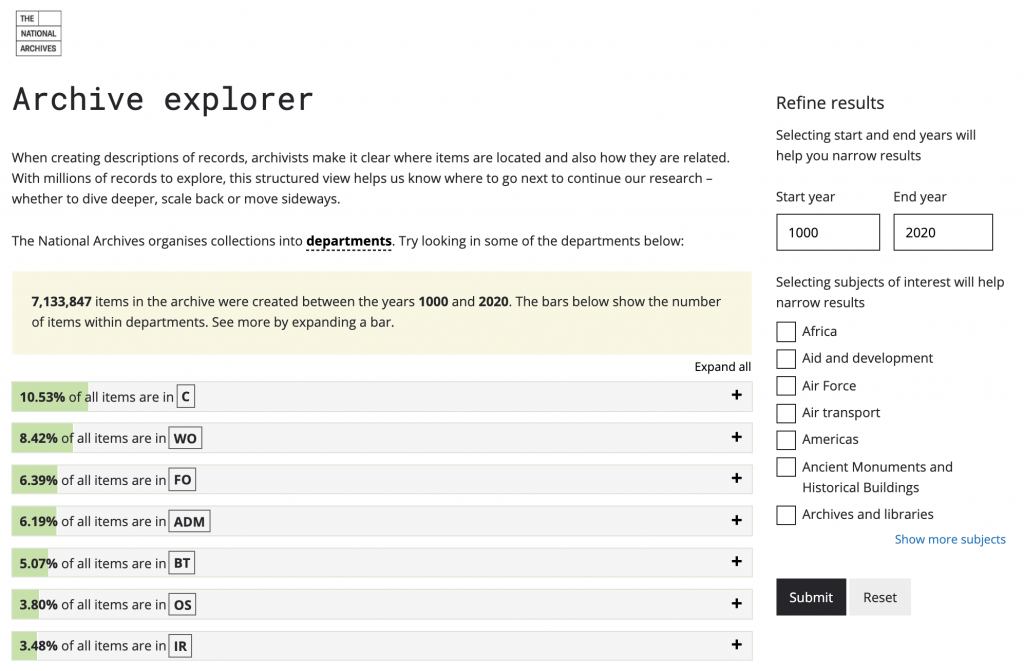Viewport: 1024px width, 671px height.
Task: Click the FO department code label
Action: click(182, 480)
